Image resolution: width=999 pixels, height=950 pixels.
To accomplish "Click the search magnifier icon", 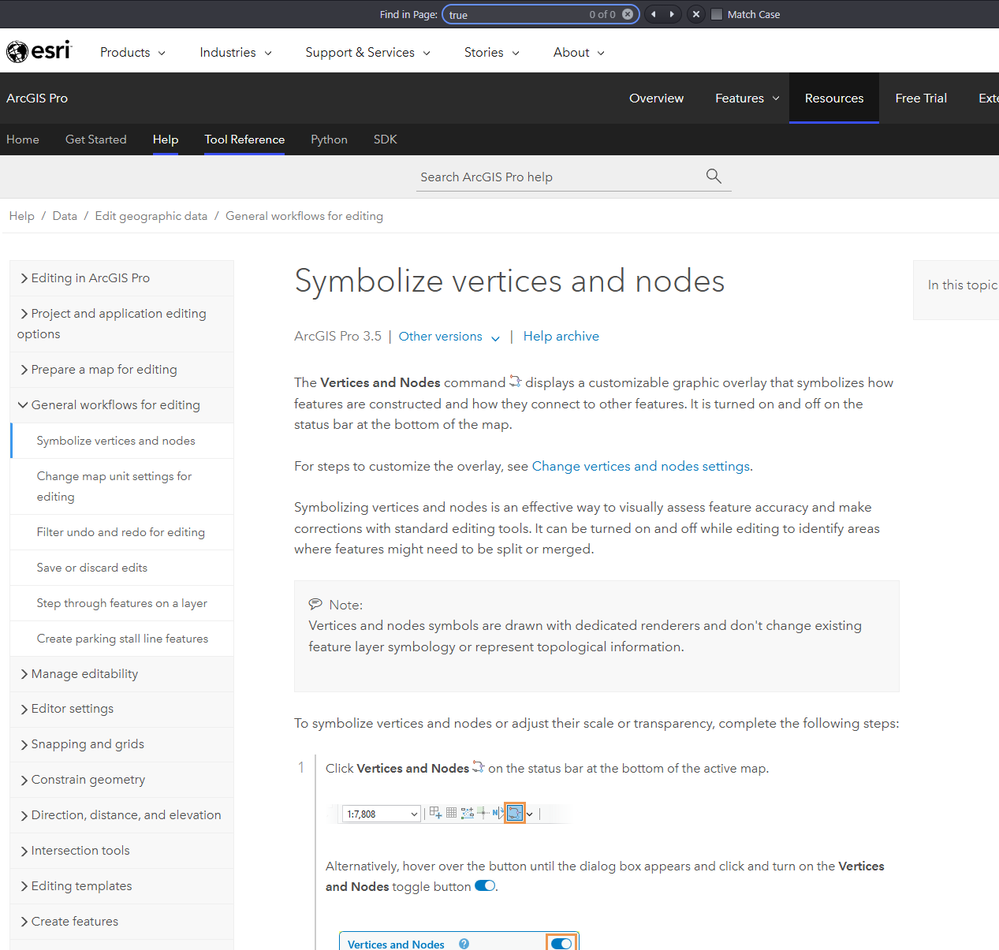I will [x=713, y=176].
